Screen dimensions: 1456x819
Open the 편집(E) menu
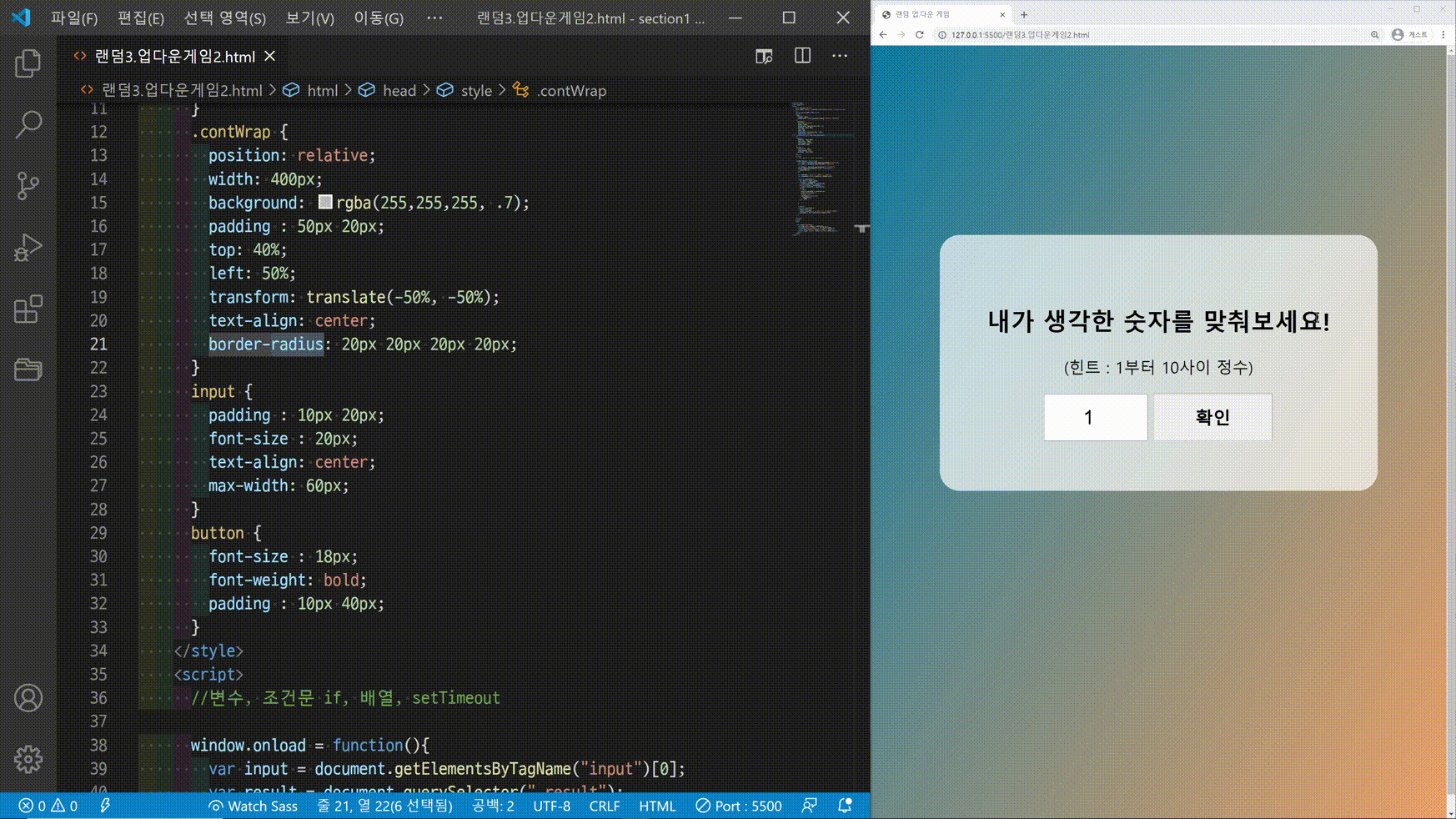click(141, 18)
